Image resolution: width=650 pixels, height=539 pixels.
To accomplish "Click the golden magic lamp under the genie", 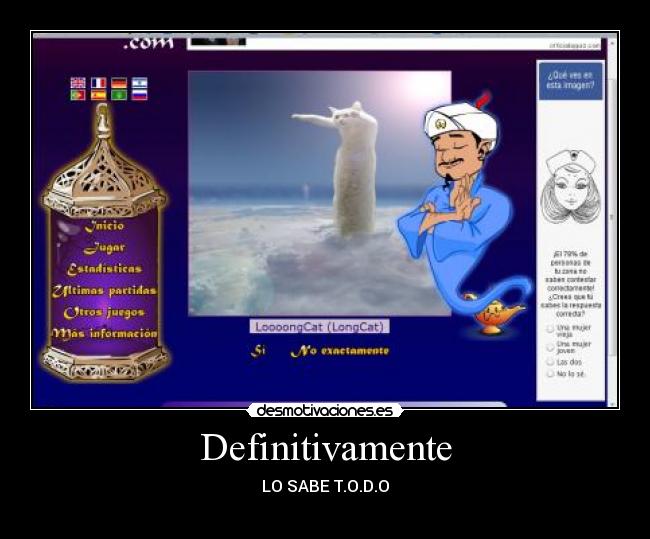I will click(x=493, y=316).
